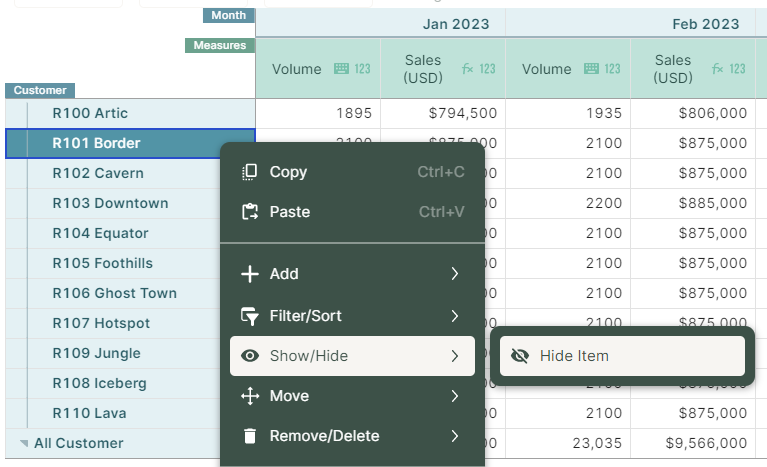The image size is (767, 467).
Task: Click the $806,000 sales cell
Action: pos(693,113)
